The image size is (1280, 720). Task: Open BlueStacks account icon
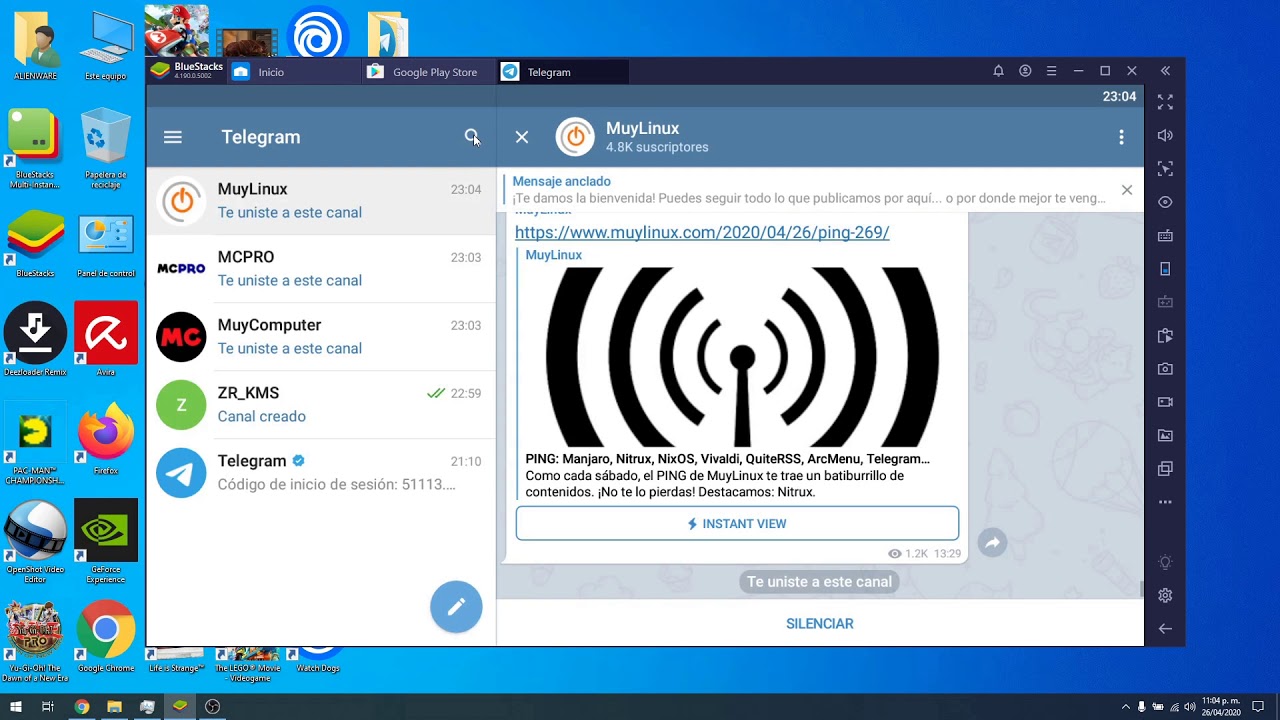tap(1025, 71)
